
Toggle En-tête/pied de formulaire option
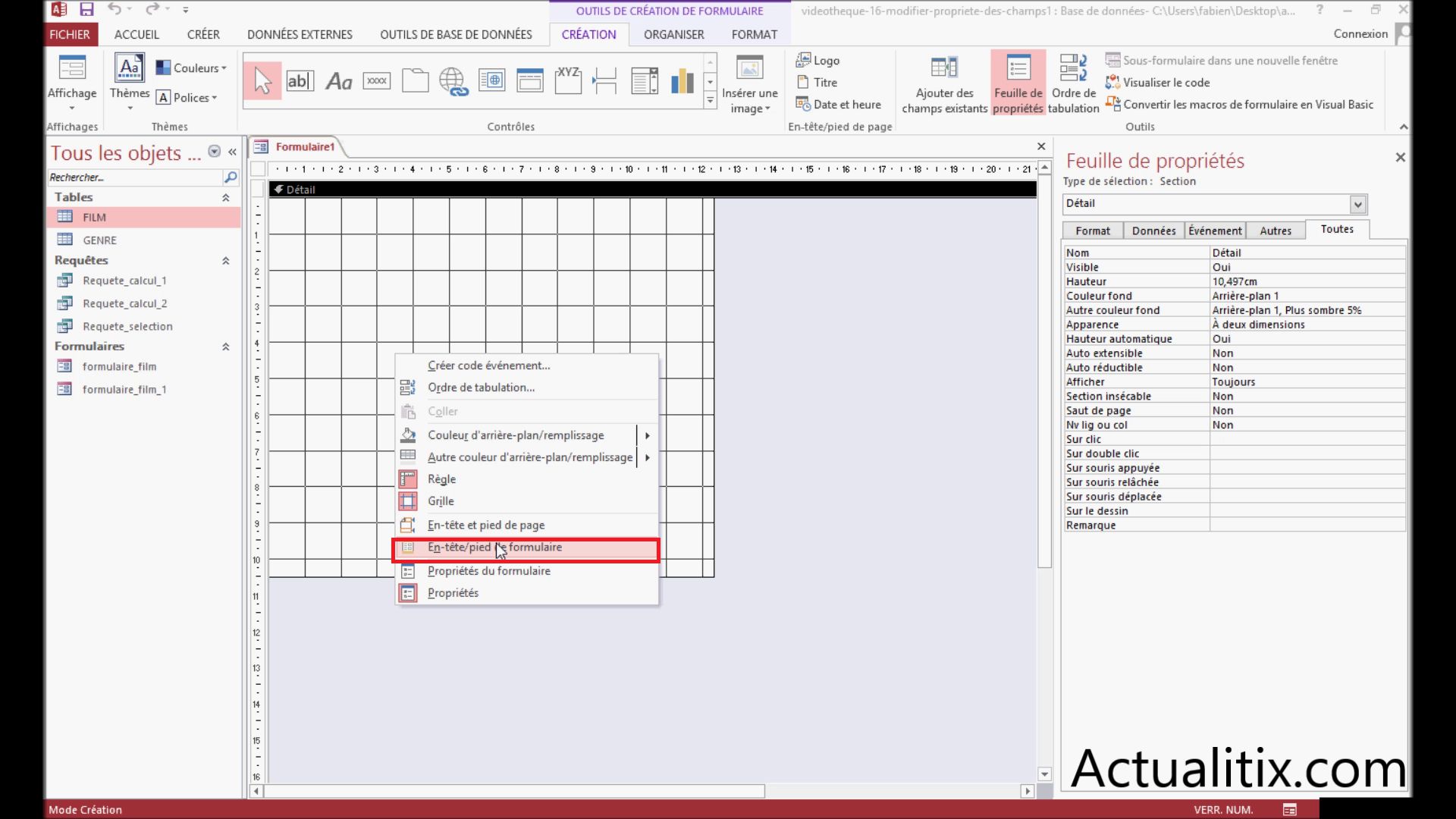click(526, 548)
